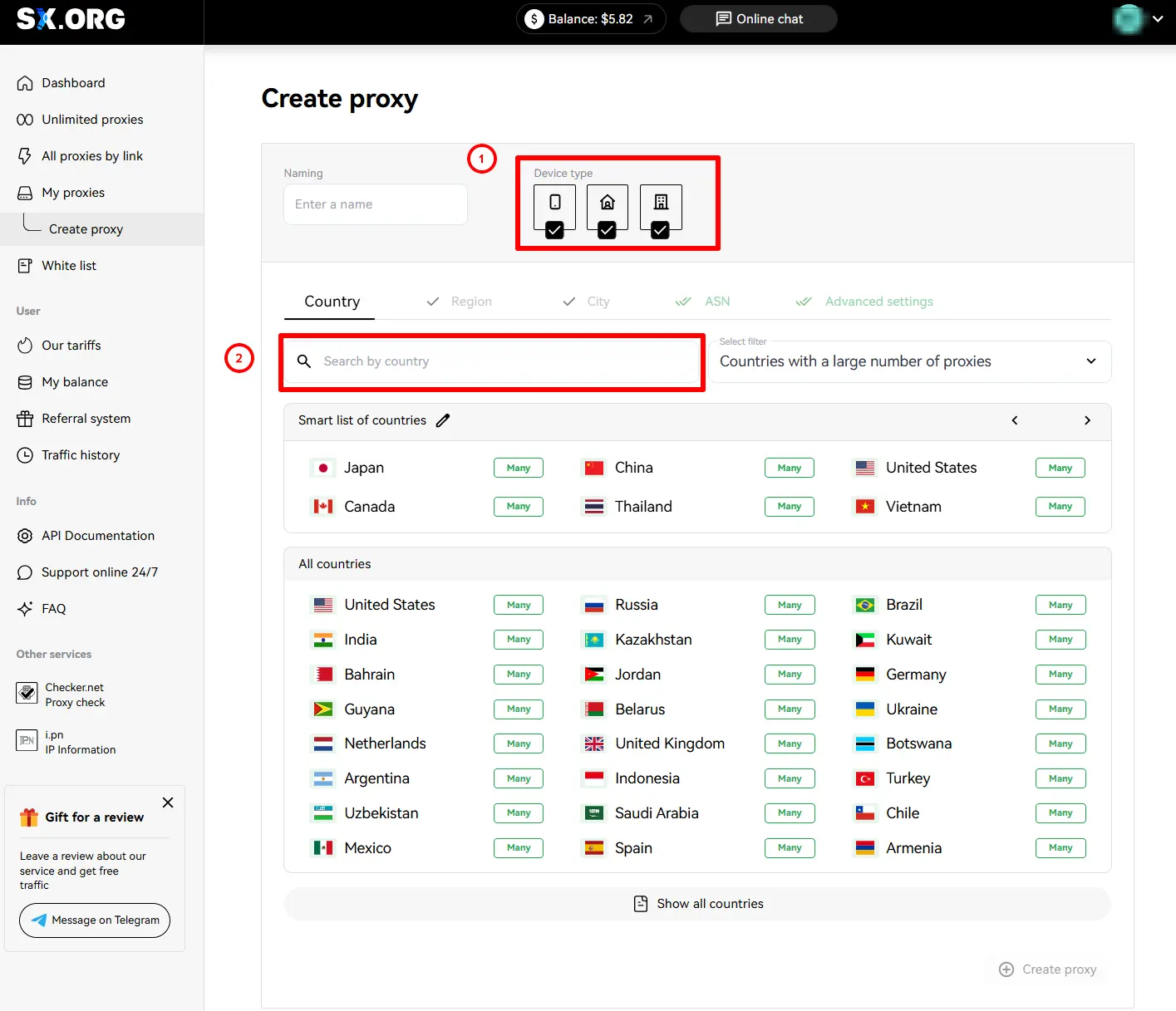1176x1011 pixels.
Task: Open My proxies in sidebar
Action: click(x=73, y=193)
